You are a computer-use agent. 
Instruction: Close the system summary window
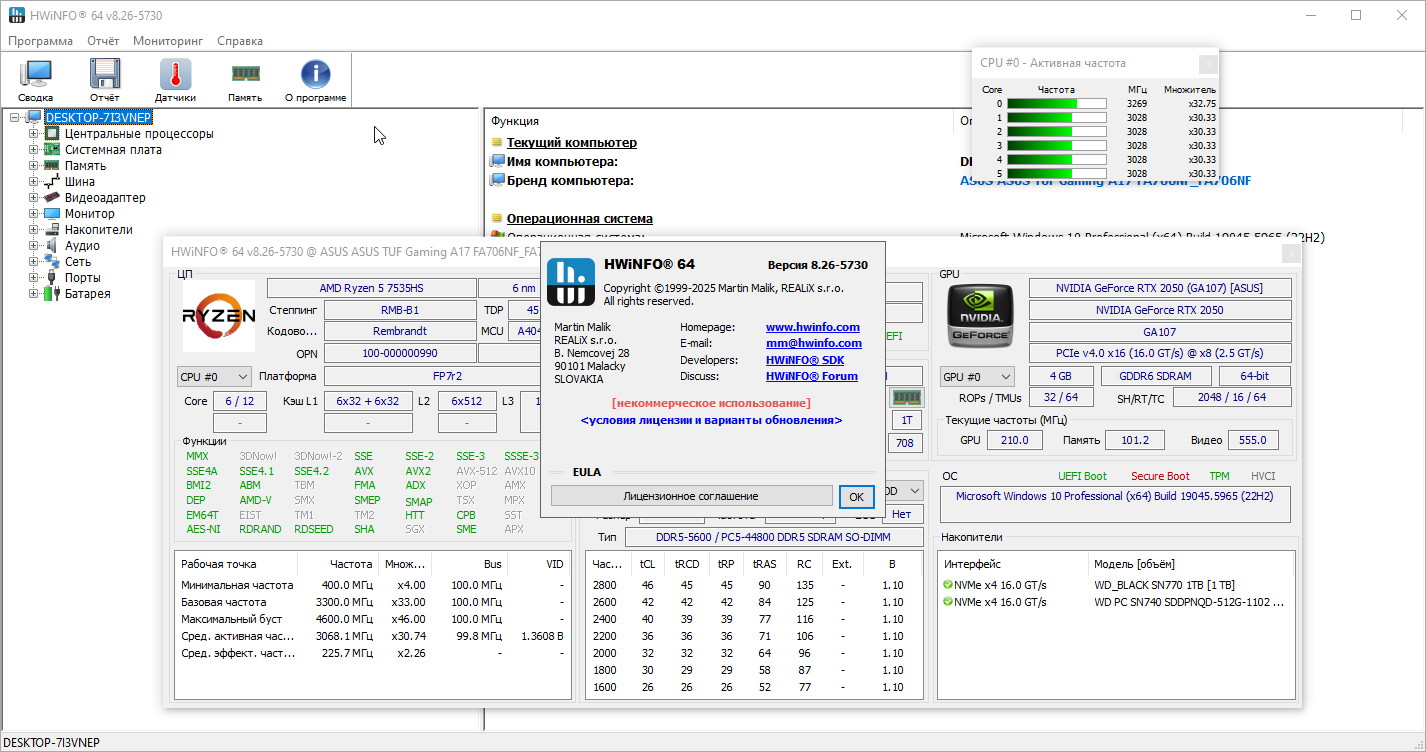pyautogui.click(x=1291, y=253)
